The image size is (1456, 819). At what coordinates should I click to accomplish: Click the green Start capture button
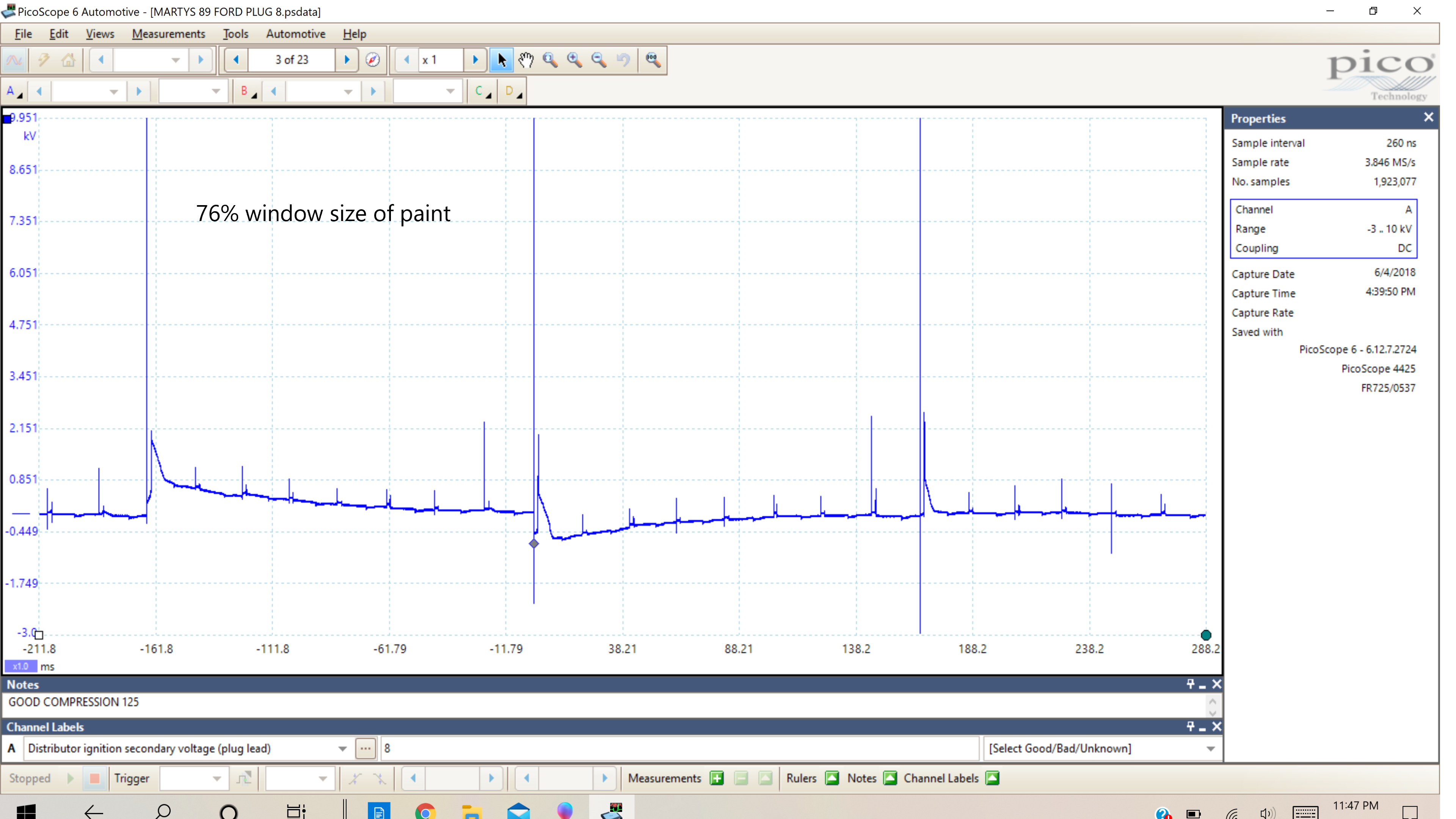coord(70,779)
